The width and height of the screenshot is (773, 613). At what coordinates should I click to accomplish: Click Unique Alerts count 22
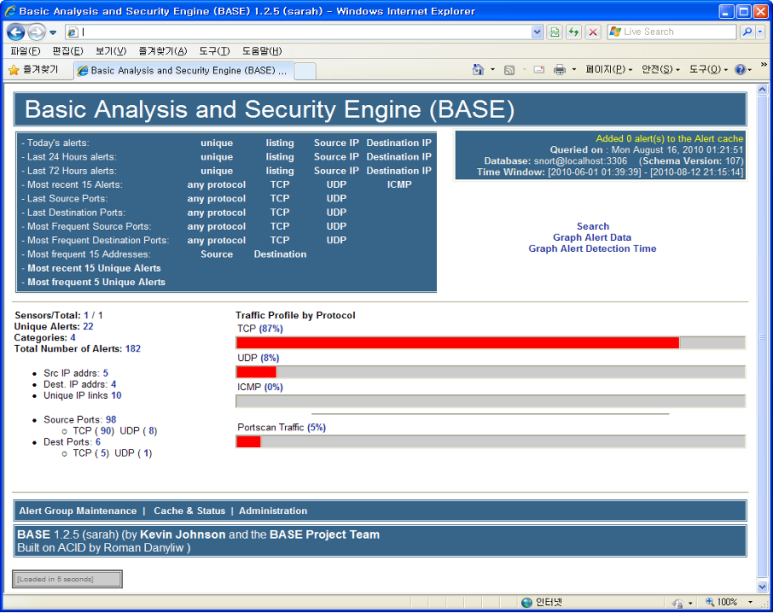(x=88, y=326)
